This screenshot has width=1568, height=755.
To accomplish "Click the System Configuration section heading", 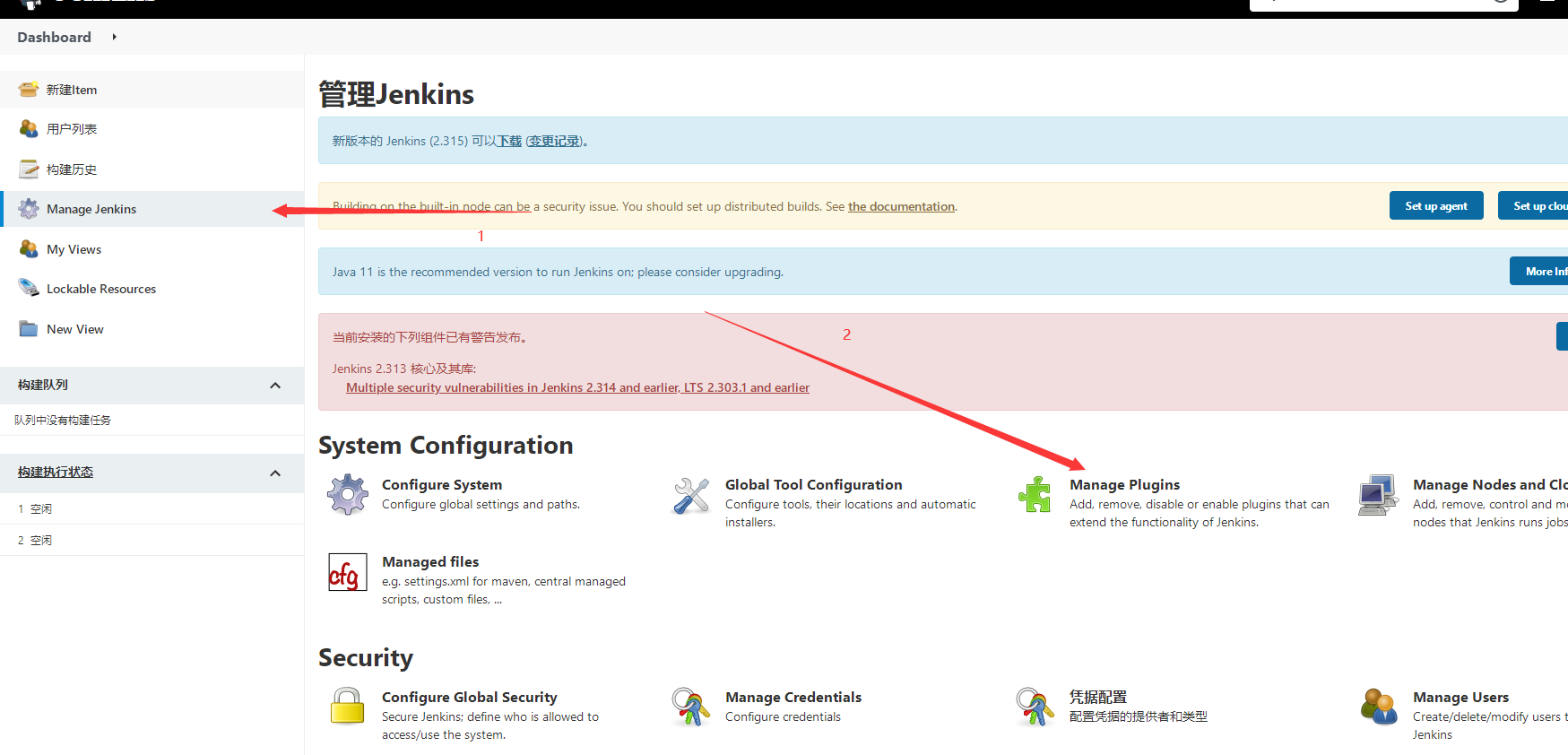I will pyautogui.click(x=446, y=445).
